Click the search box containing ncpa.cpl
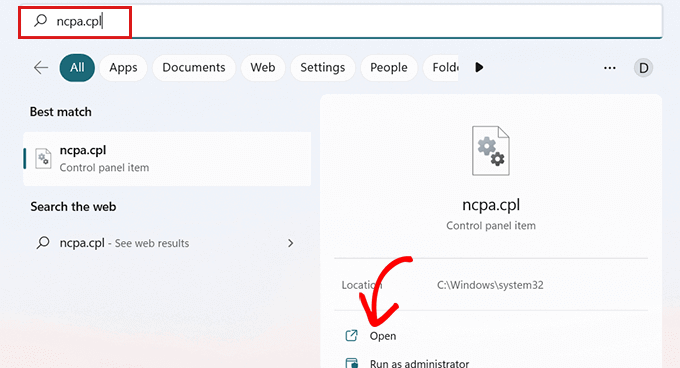This screenshot has width=680, height=368. [x=340, y=21]
